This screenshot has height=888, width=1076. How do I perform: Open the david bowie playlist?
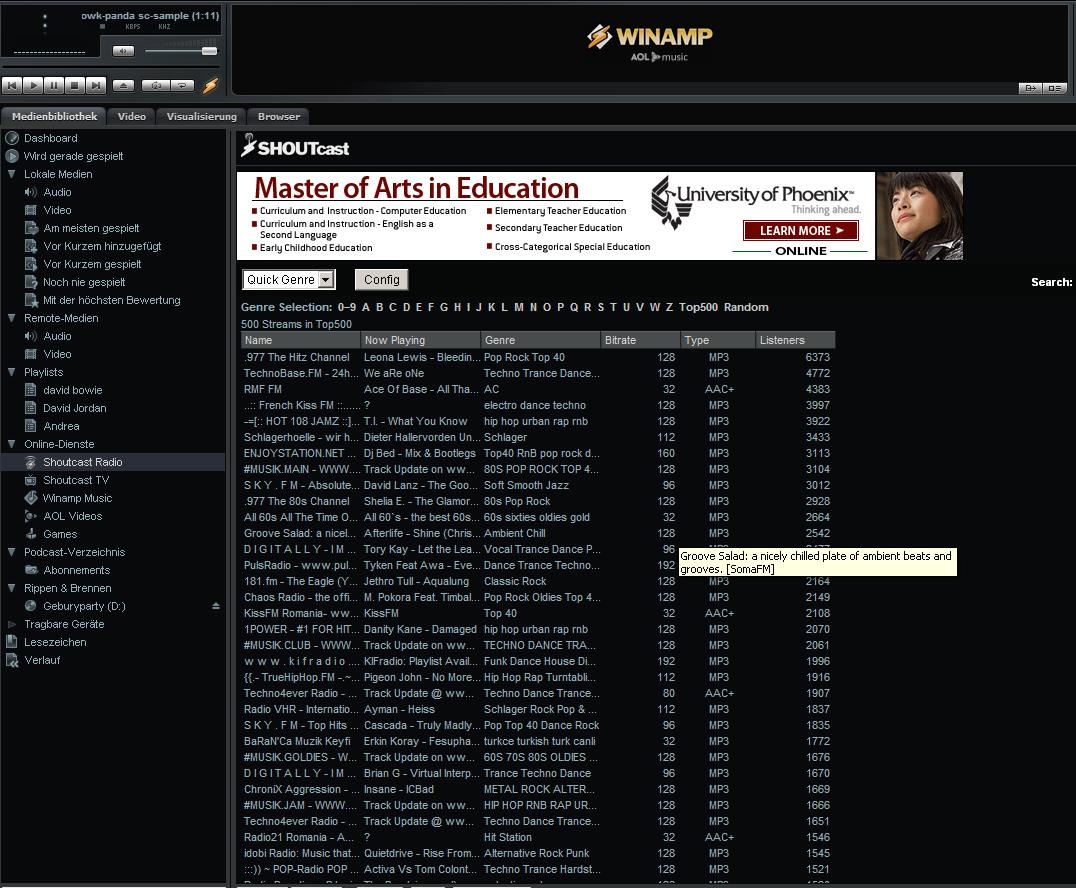pyautogui.click(x=72, y=390)
